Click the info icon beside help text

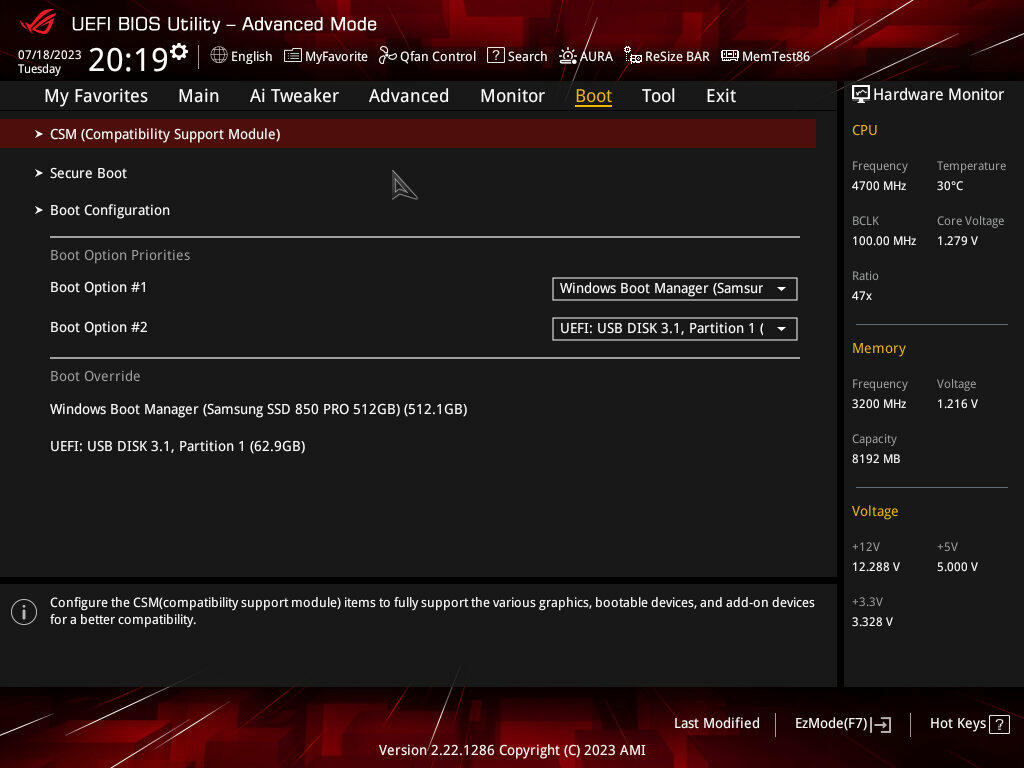[24, 612]
